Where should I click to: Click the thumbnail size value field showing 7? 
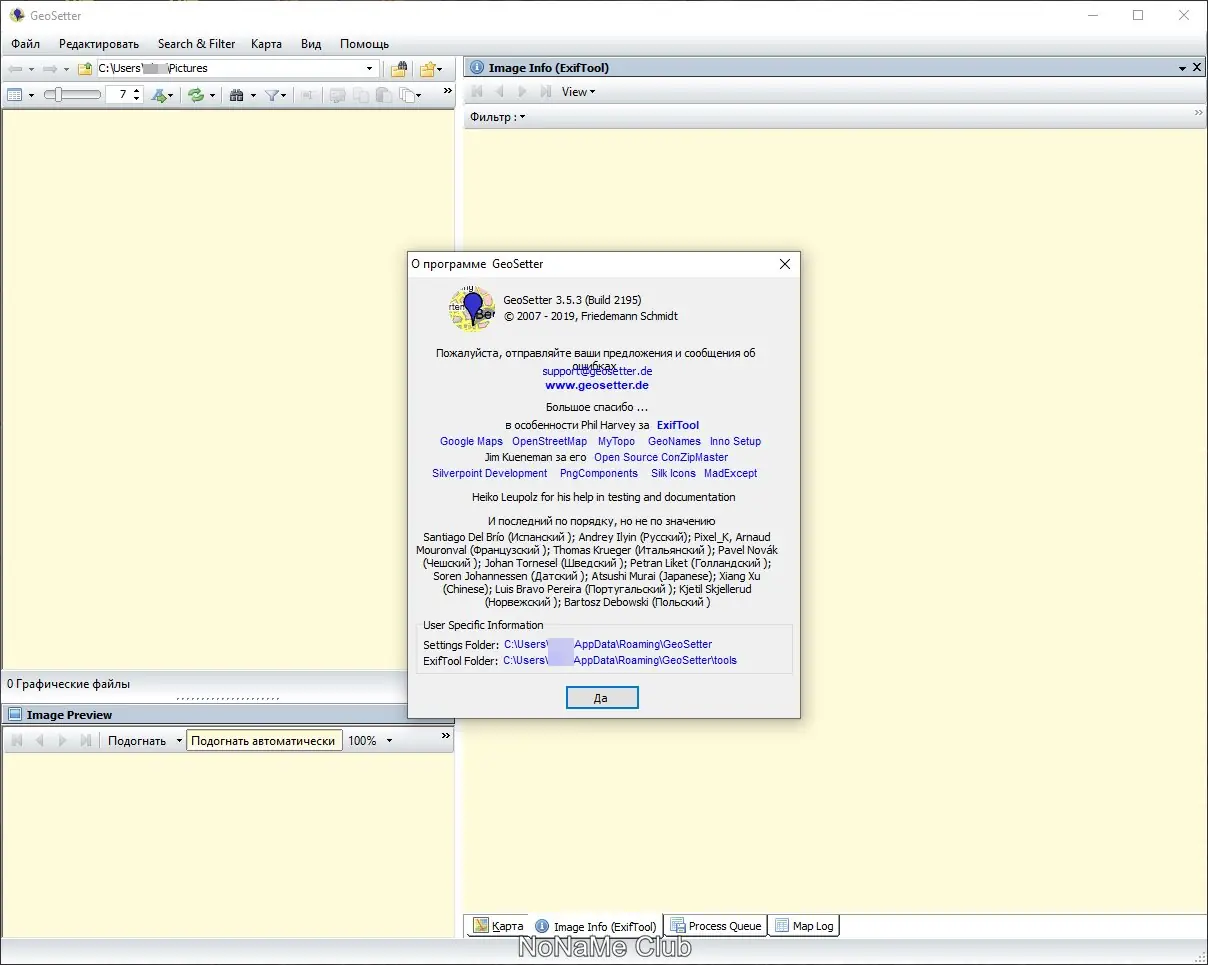tap(118, 95)
